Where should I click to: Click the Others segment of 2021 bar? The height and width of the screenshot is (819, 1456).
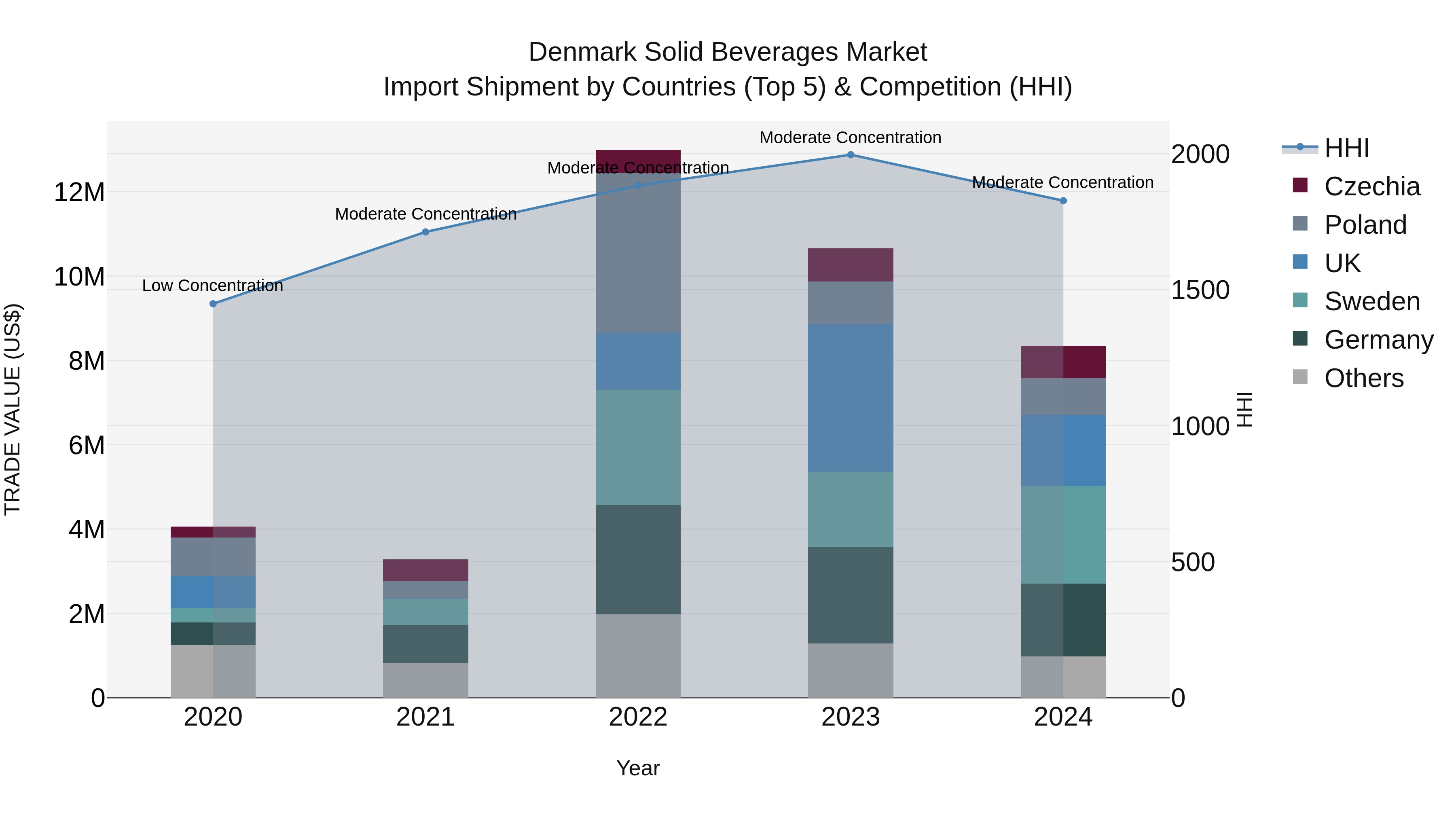pyautogui.click(x=425, y=680)
